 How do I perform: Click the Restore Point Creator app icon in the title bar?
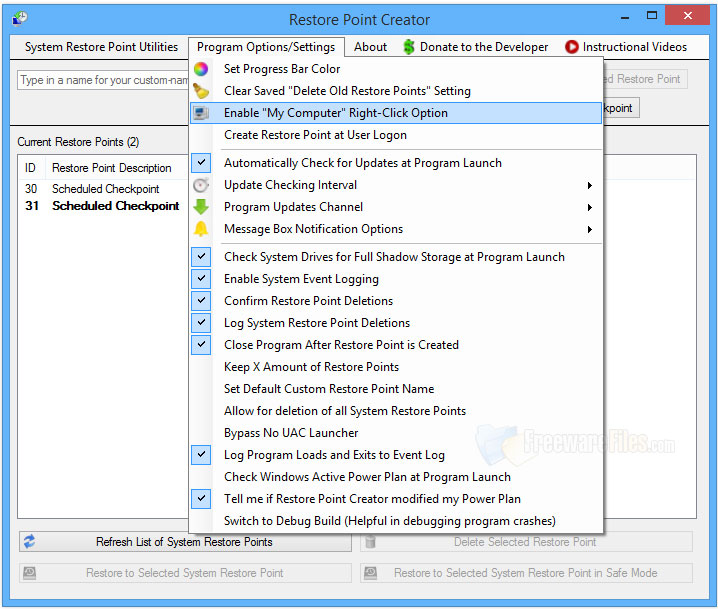coord(20,18)
